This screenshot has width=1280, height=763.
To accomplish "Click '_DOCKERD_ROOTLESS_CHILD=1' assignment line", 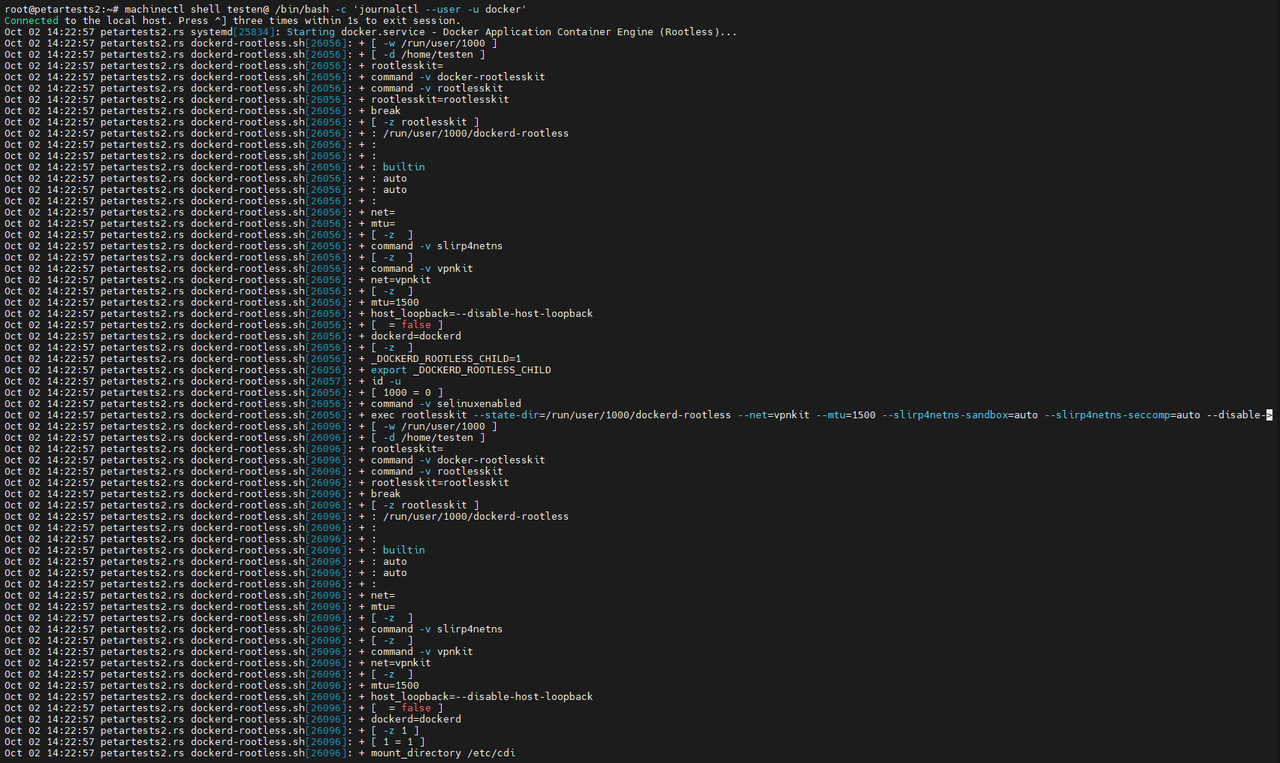I will point(446,358).
